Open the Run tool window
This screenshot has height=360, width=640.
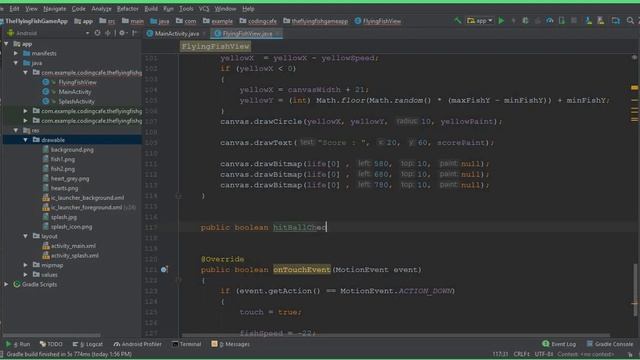[18, 344]
